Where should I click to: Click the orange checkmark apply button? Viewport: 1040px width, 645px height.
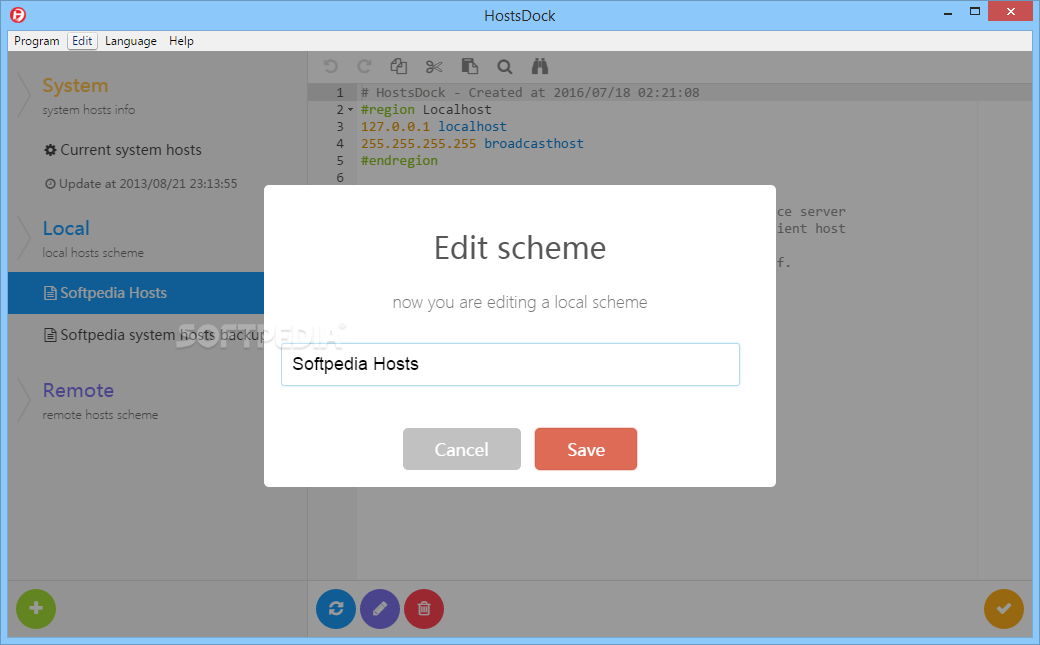(x=1004, y=609)
